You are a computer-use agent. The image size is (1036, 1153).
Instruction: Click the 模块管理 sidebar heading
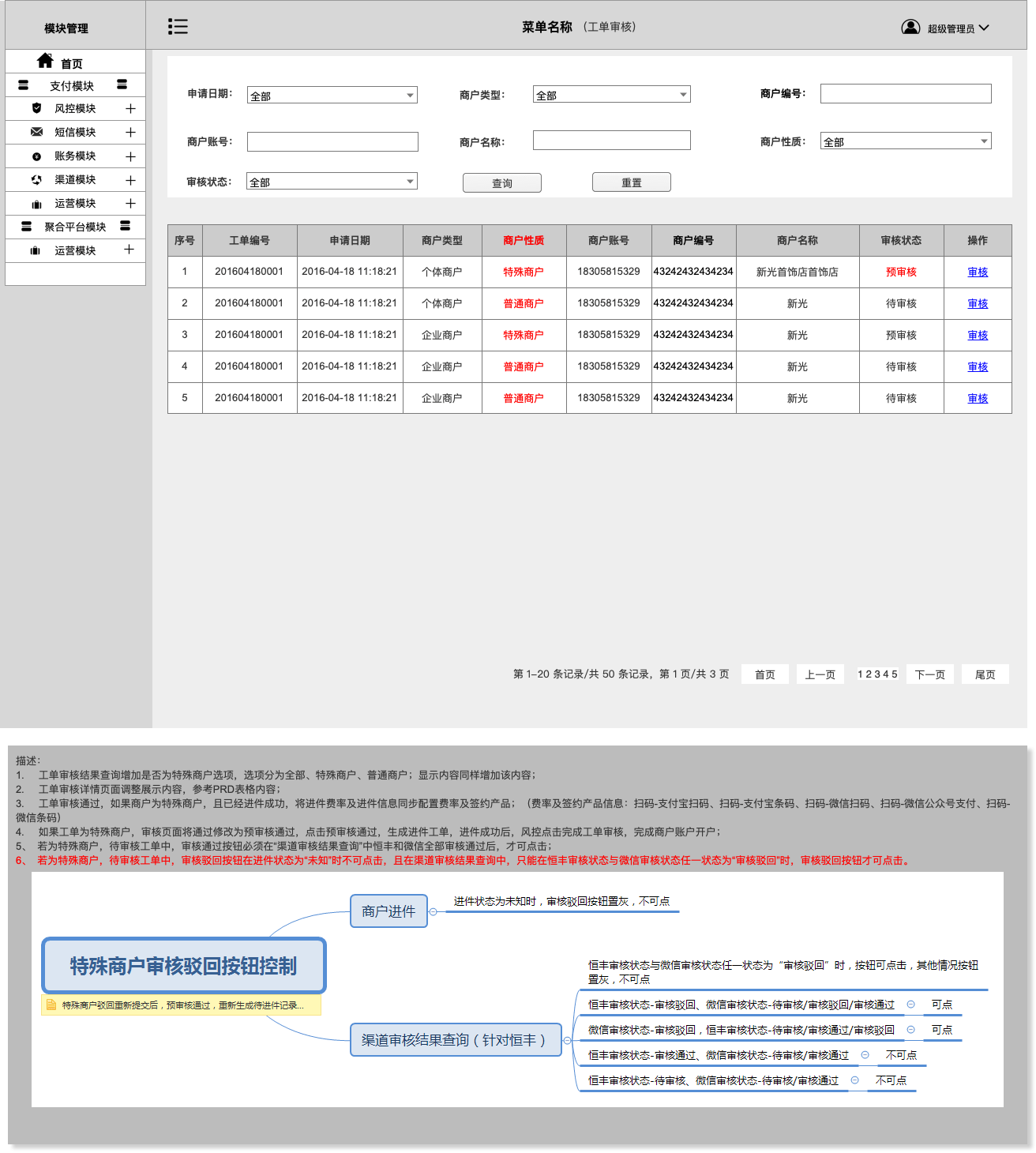66,28
